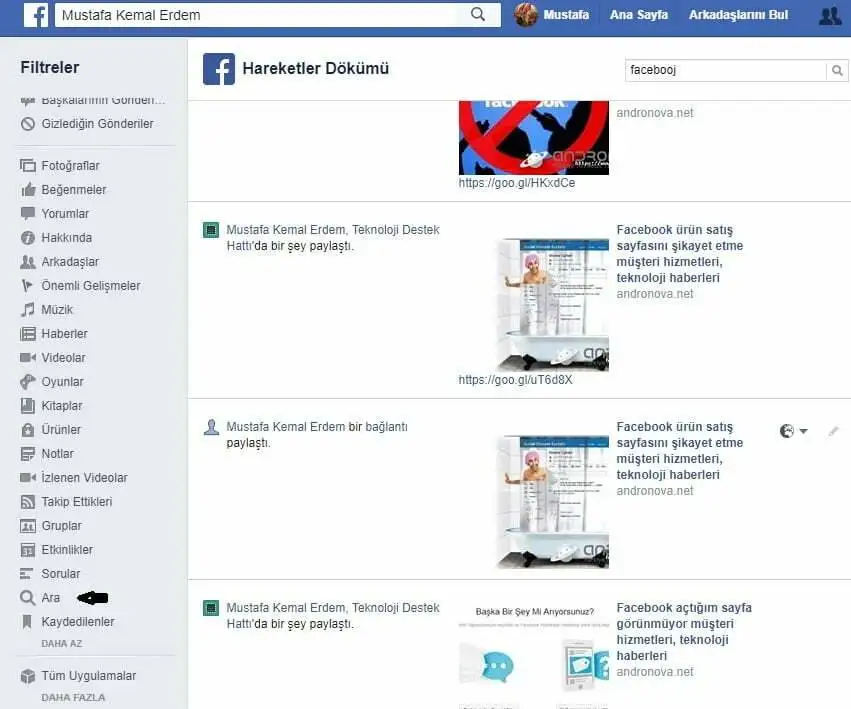Select the Beğenmeler filter label
The image size is (851, 709).
(x=74, y=189)
